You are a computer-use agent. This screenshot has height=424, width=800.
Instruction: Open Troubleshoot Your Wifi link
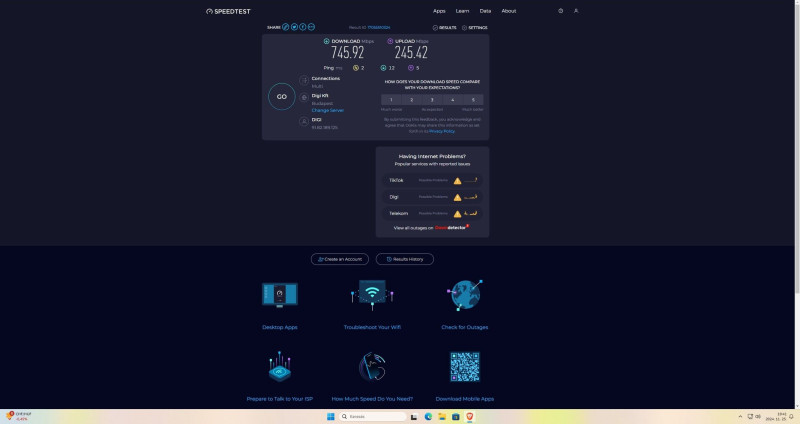(x=372, y=327)
